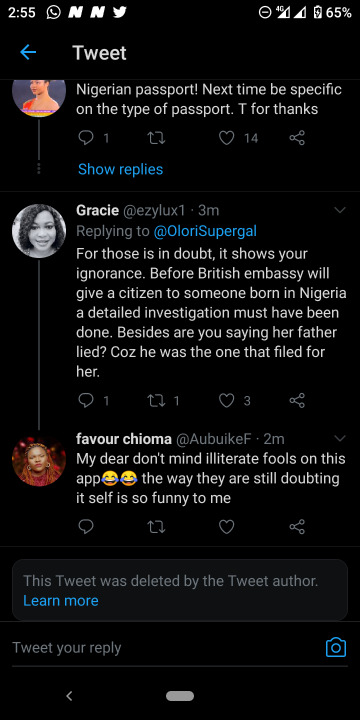View Gracie's profile picture

pyautogui.click(x=39, y=231)
